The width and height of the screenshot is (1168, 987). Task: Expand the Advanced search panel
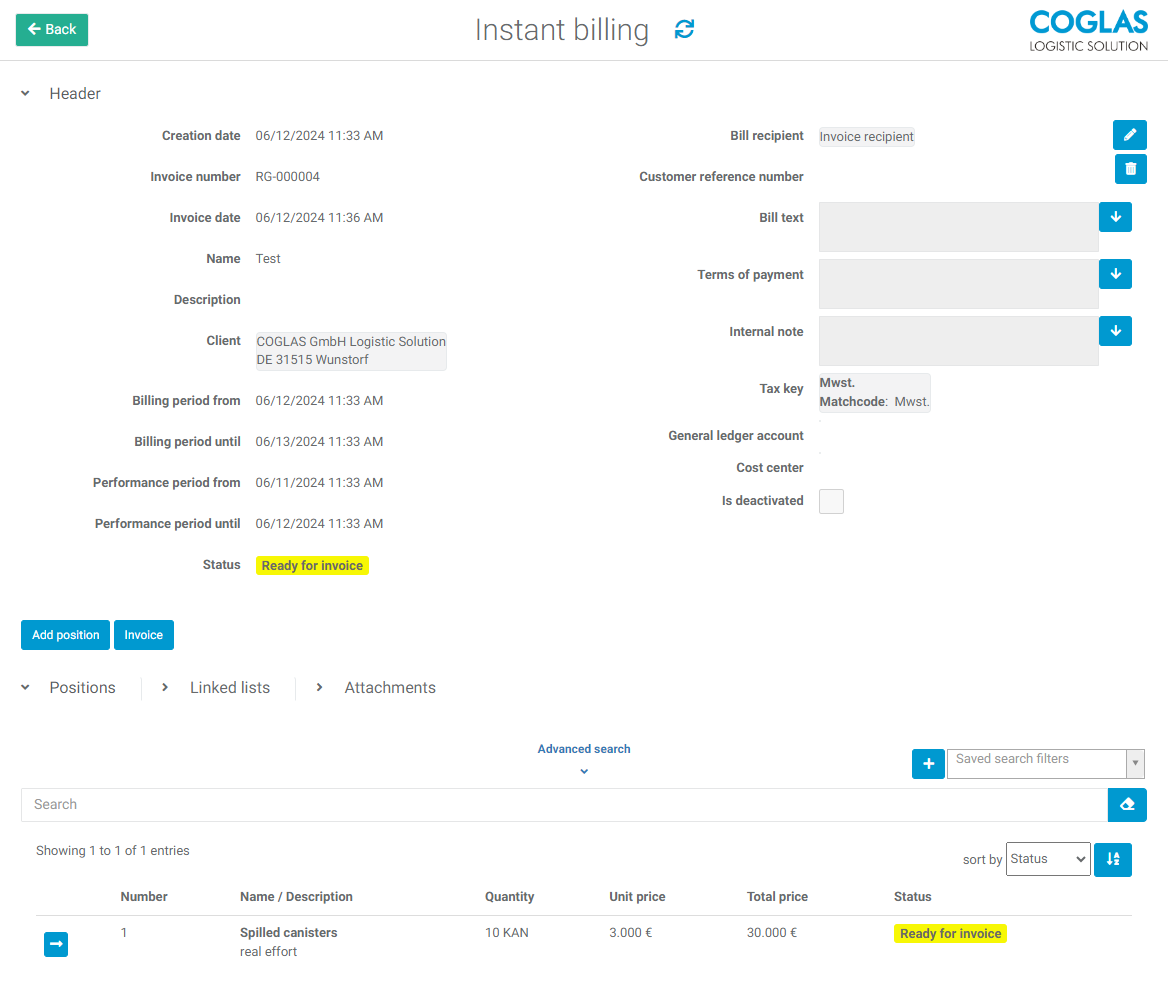[584, 758]
